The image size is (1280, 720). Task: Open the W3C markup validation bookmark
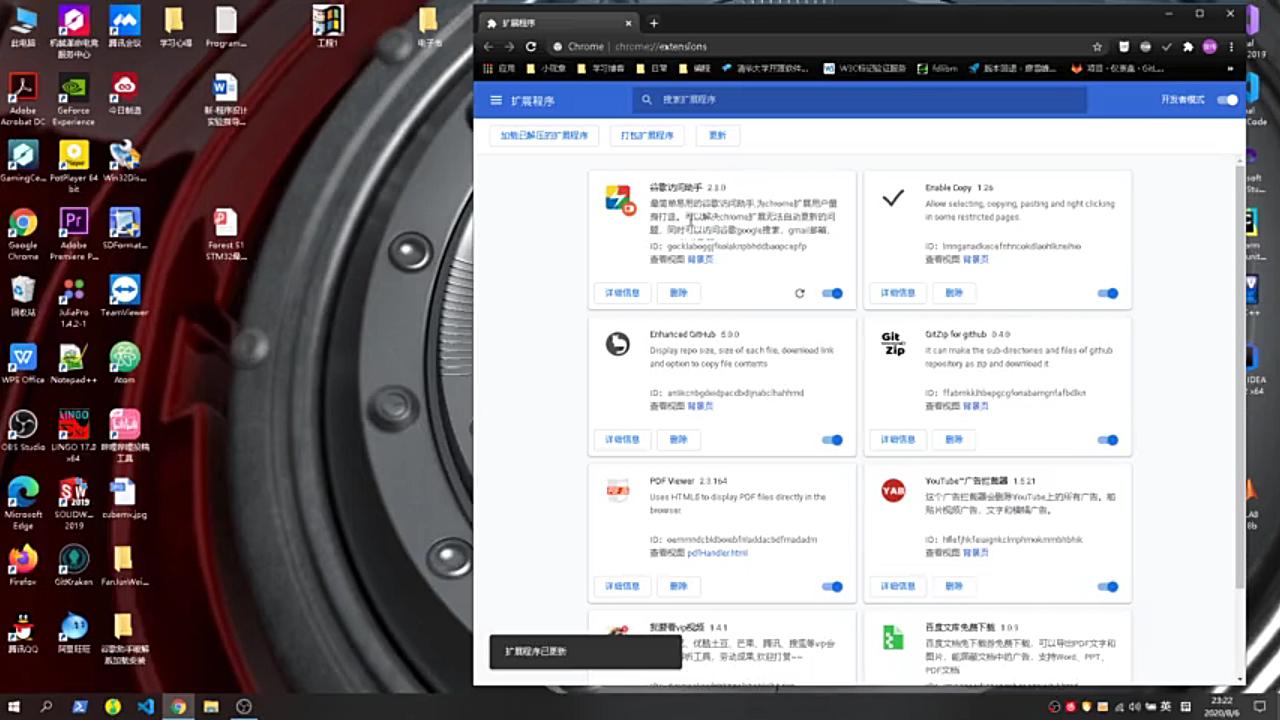(866, 69)
